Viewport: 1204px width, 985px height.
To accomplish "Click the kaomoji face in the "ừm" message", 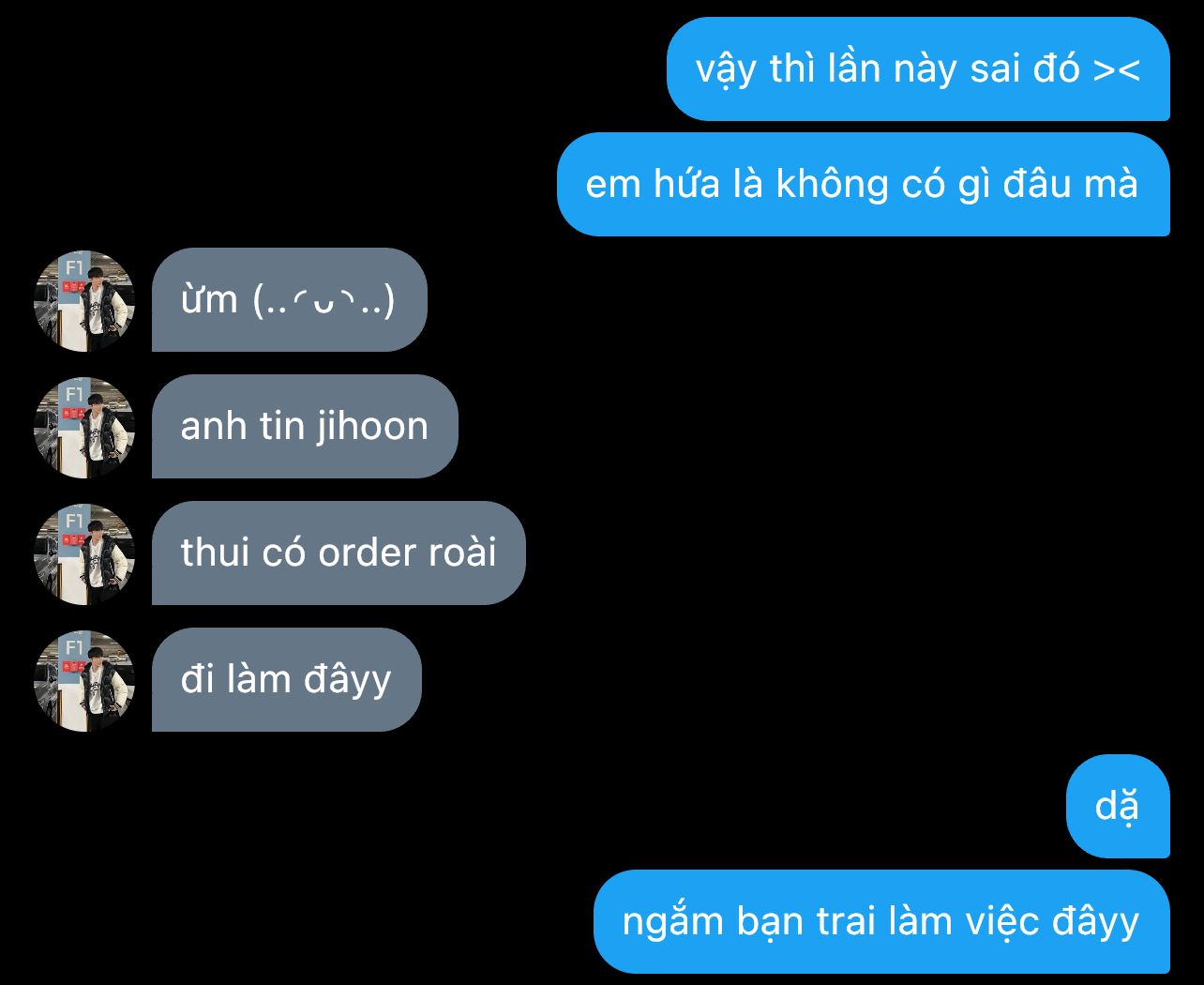I will 324,300.
